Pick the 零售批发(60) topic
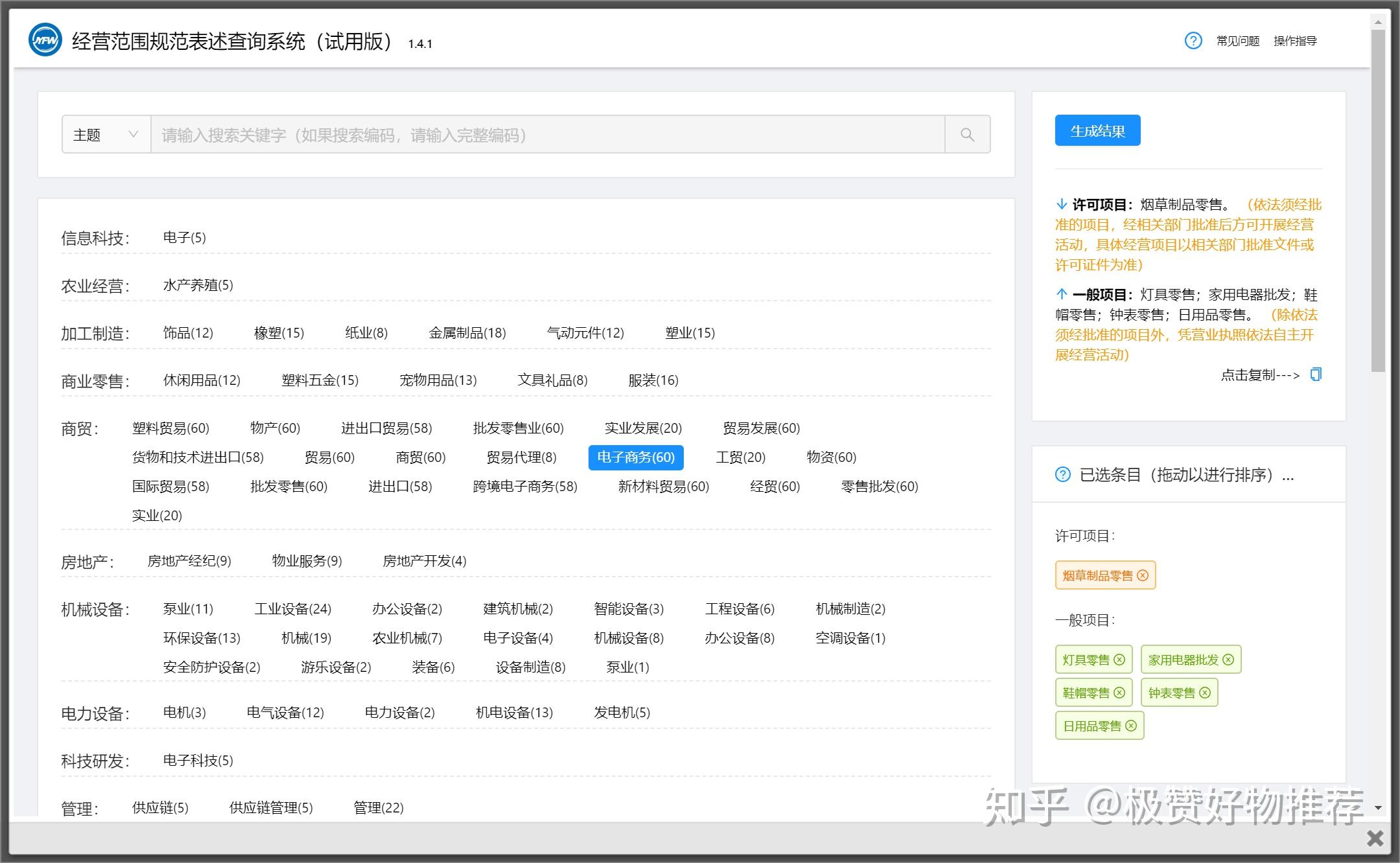Image resolution: width=1400 pixels, height=863 pixels. click(880, 487)
